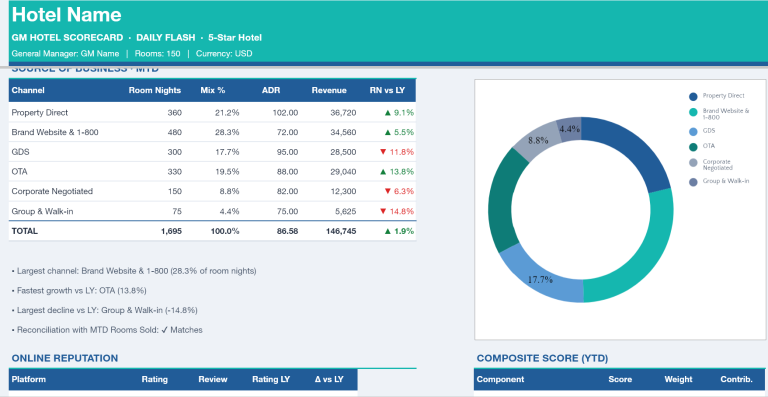Click the COMPOSITE SCORE (YTD) heading
The image size is (768, 397).
point(542,358)
